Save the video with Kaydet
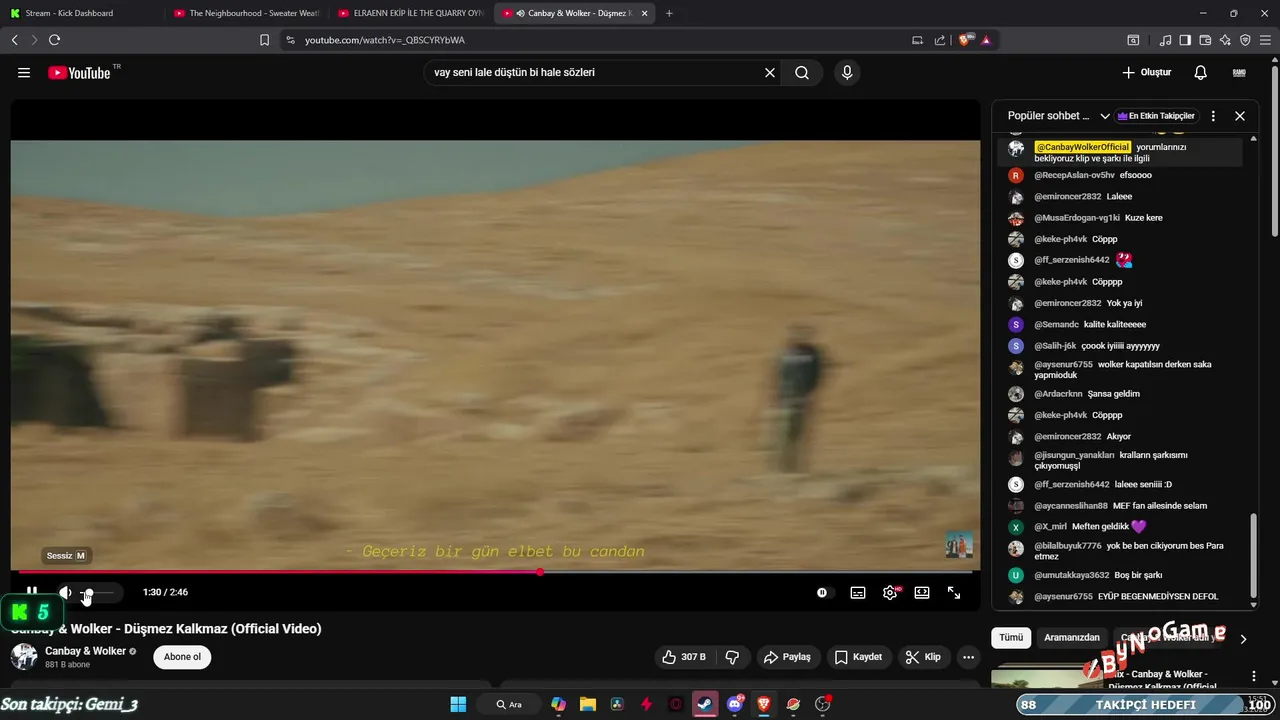 pyautogui.click(x=858, y=657)
